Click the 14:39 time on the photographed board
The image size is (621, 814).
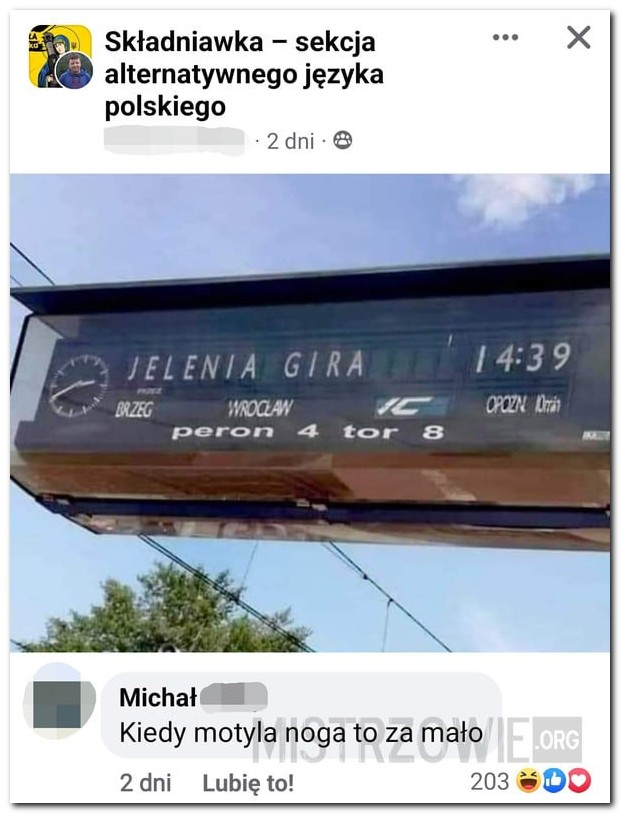523,358
